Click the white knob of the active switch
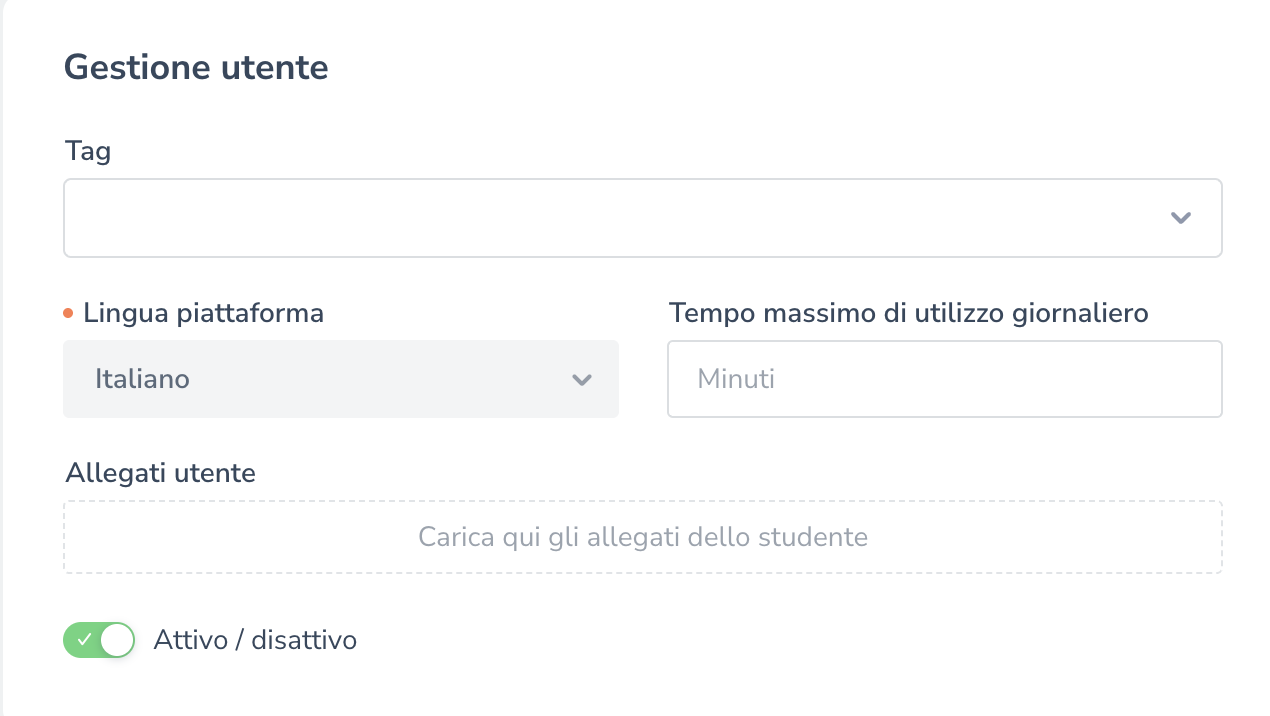The image size is (1270, 716). pos(117,640)
